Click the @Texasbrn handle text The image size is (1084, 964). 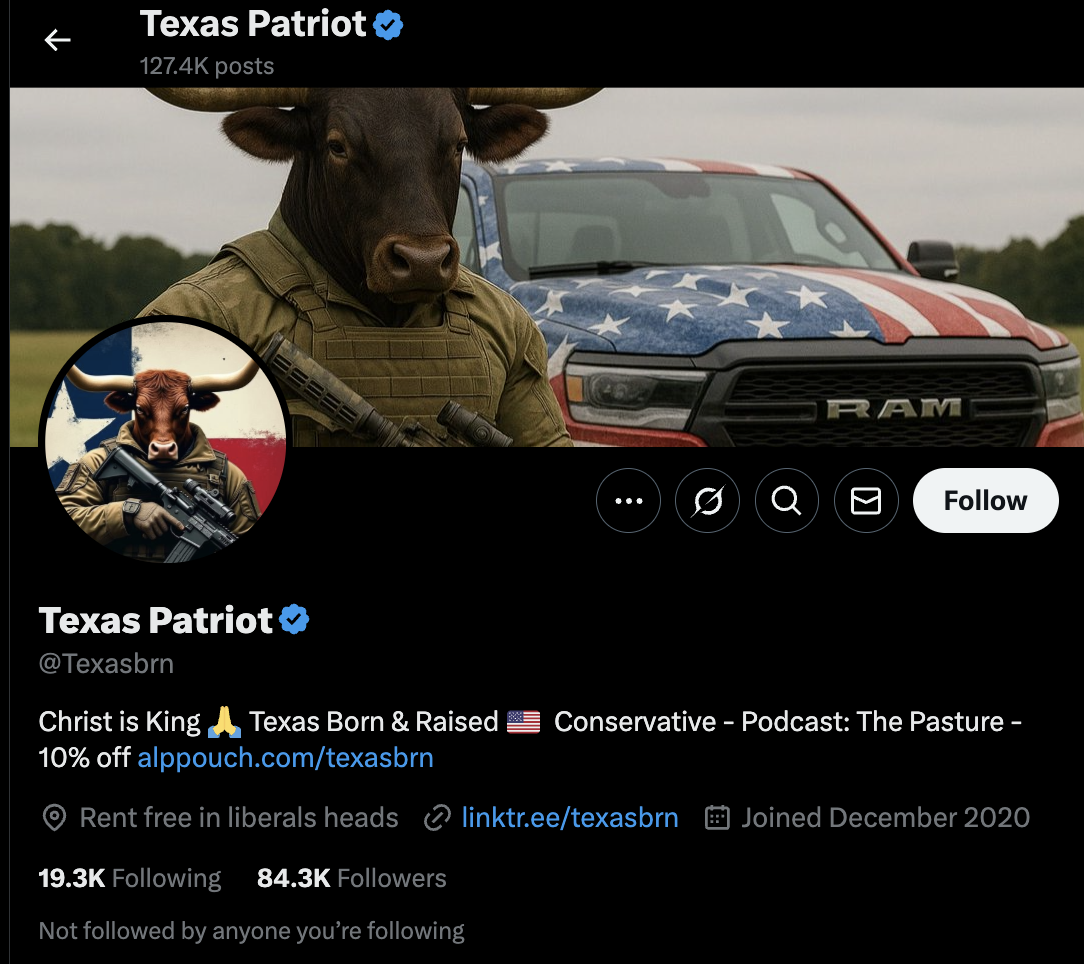(106, 664)
